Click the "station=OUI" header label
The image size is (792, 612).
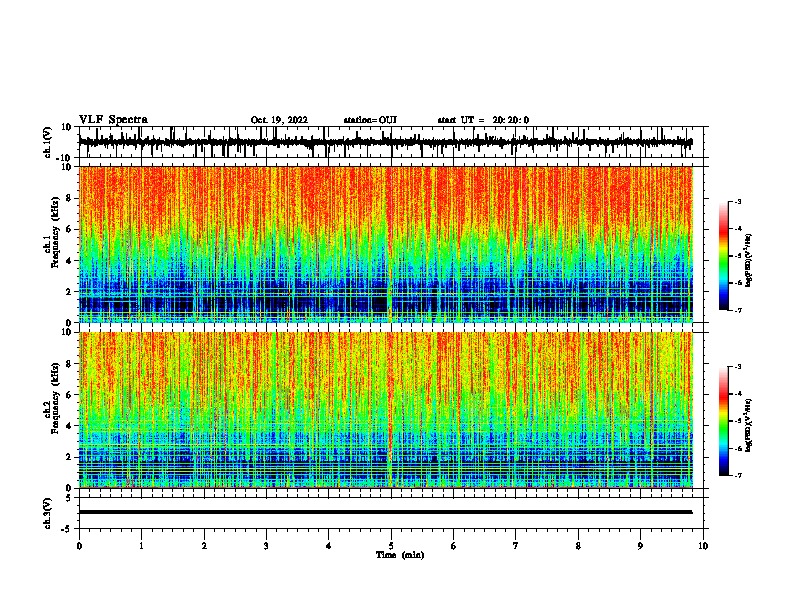pos(370,120)
